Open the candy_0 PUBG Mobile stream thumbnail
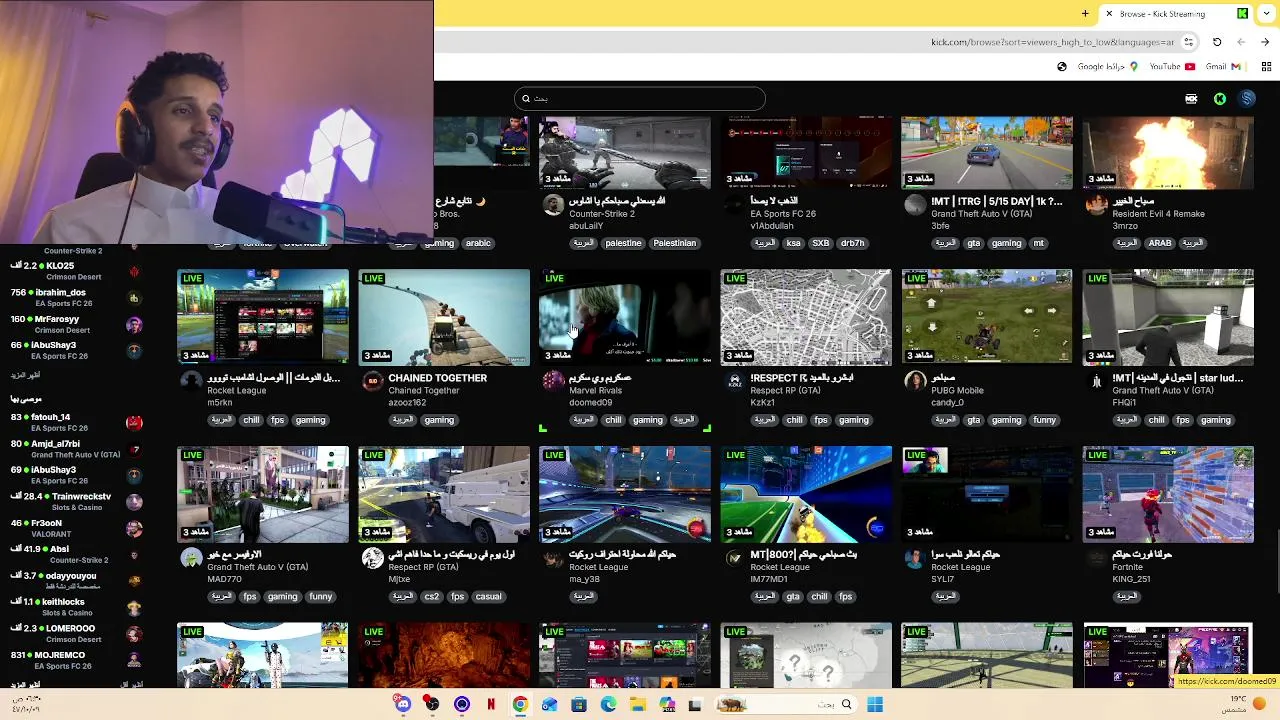Viewport: 1280px width, 720px height. click(x=987, y=317)
